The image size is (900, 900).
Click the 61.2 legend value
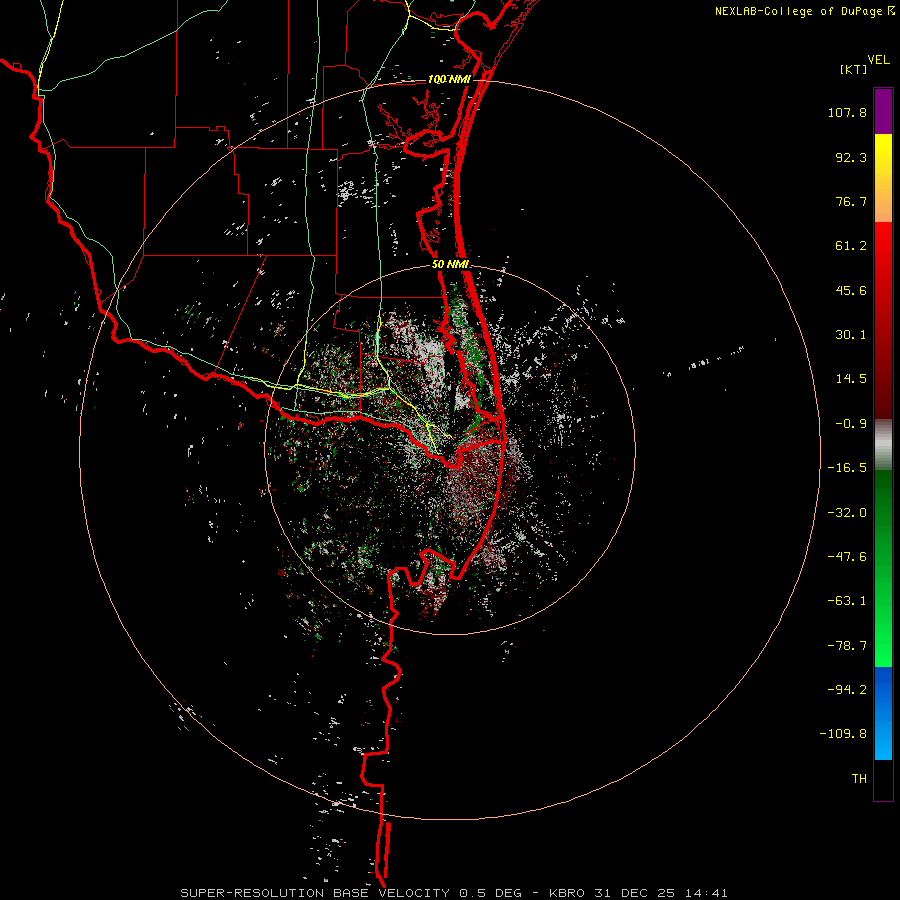tap(851, 246)
